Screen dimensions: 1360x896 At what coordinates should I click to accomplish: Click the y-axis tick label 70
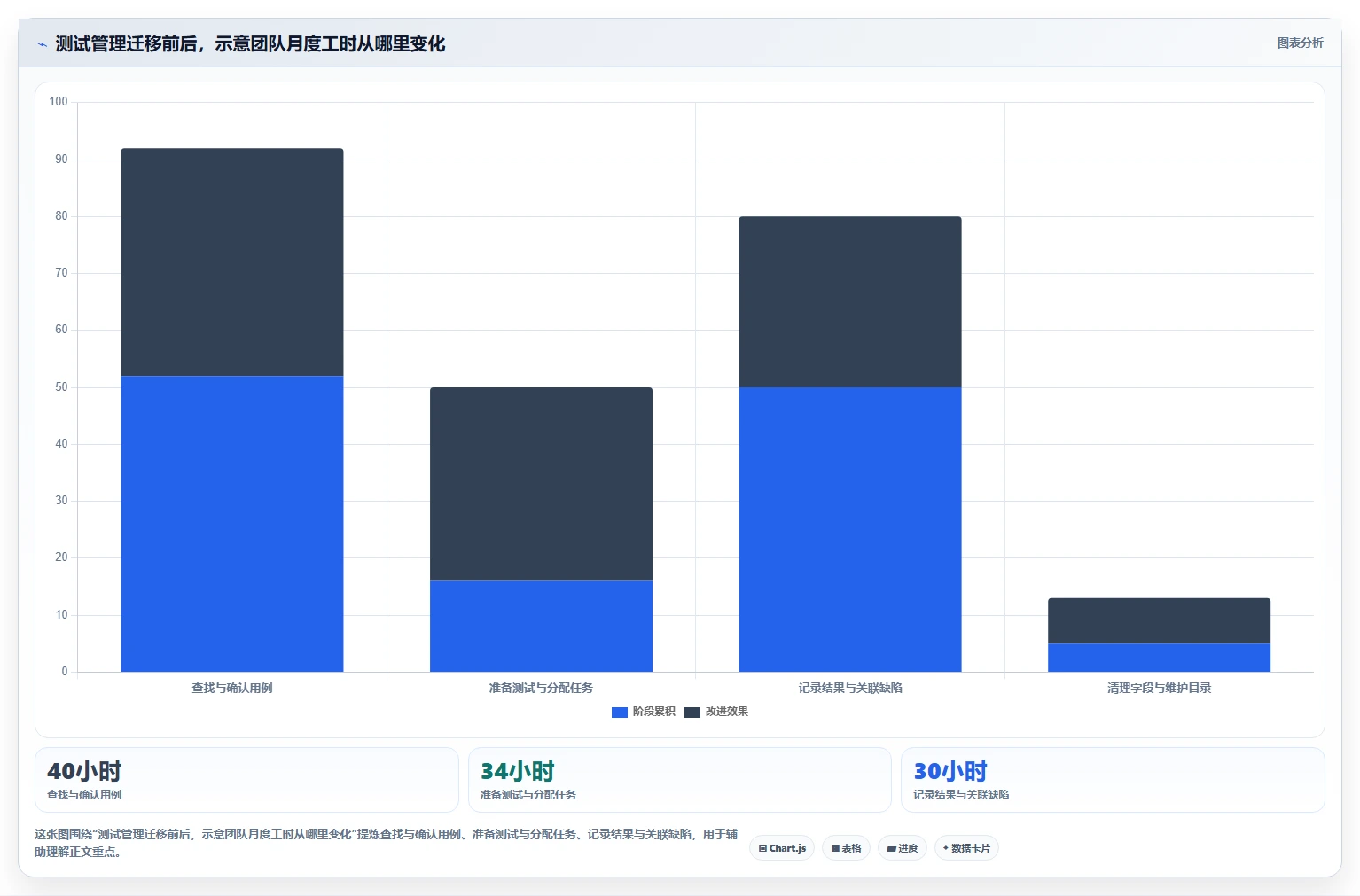click(61, 273)
